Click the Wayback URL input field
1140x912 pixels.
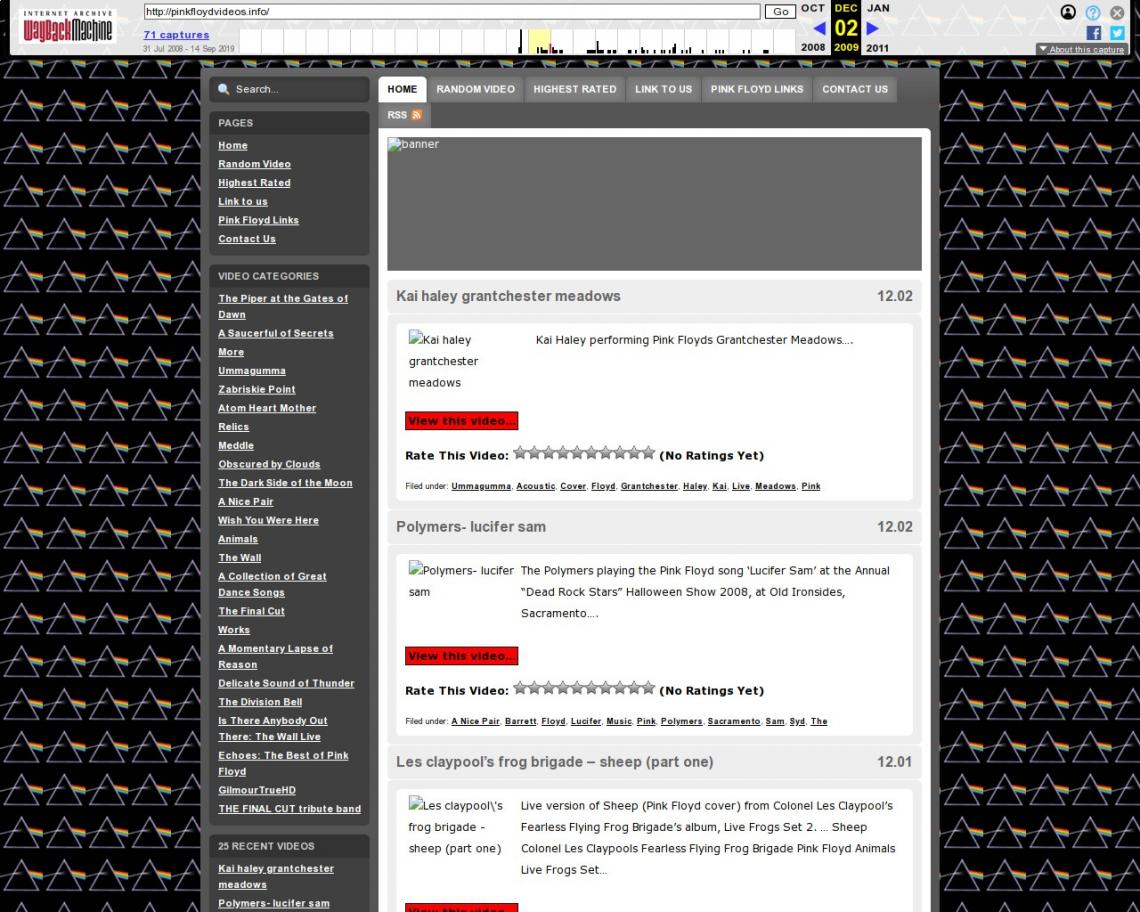451,12
